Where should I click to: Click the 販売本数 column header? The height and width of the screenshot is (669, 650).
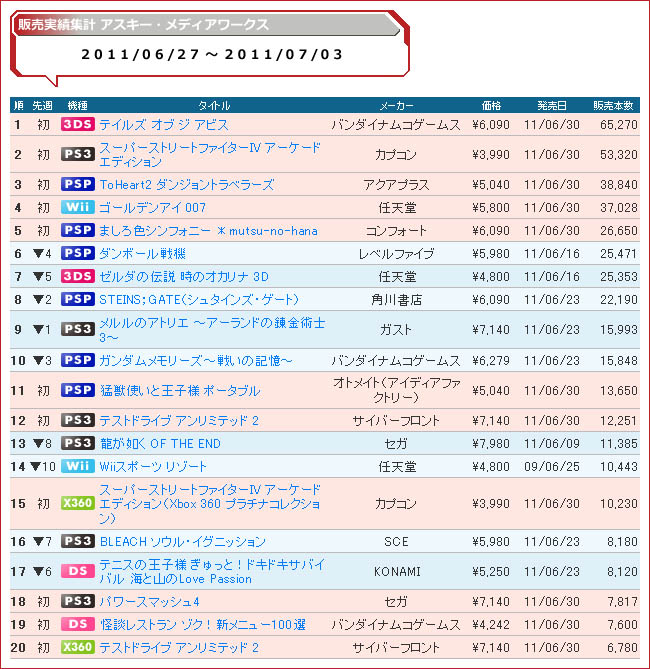[613, 105]
